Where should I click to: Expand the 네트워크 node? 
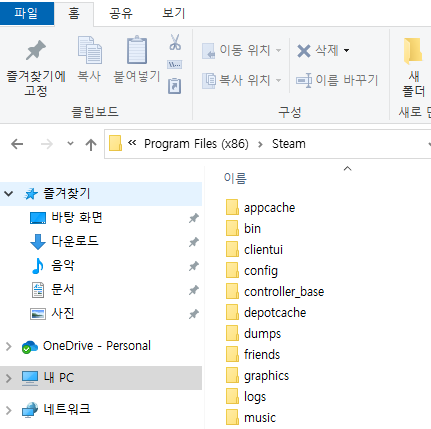point(9,410)
